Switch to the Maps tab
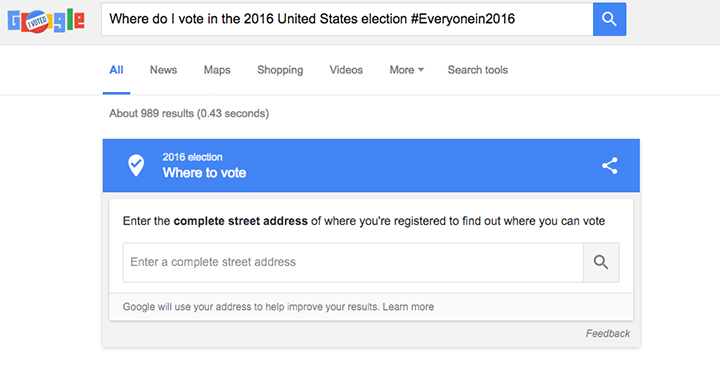720x368 pixels. pos(217,70)
